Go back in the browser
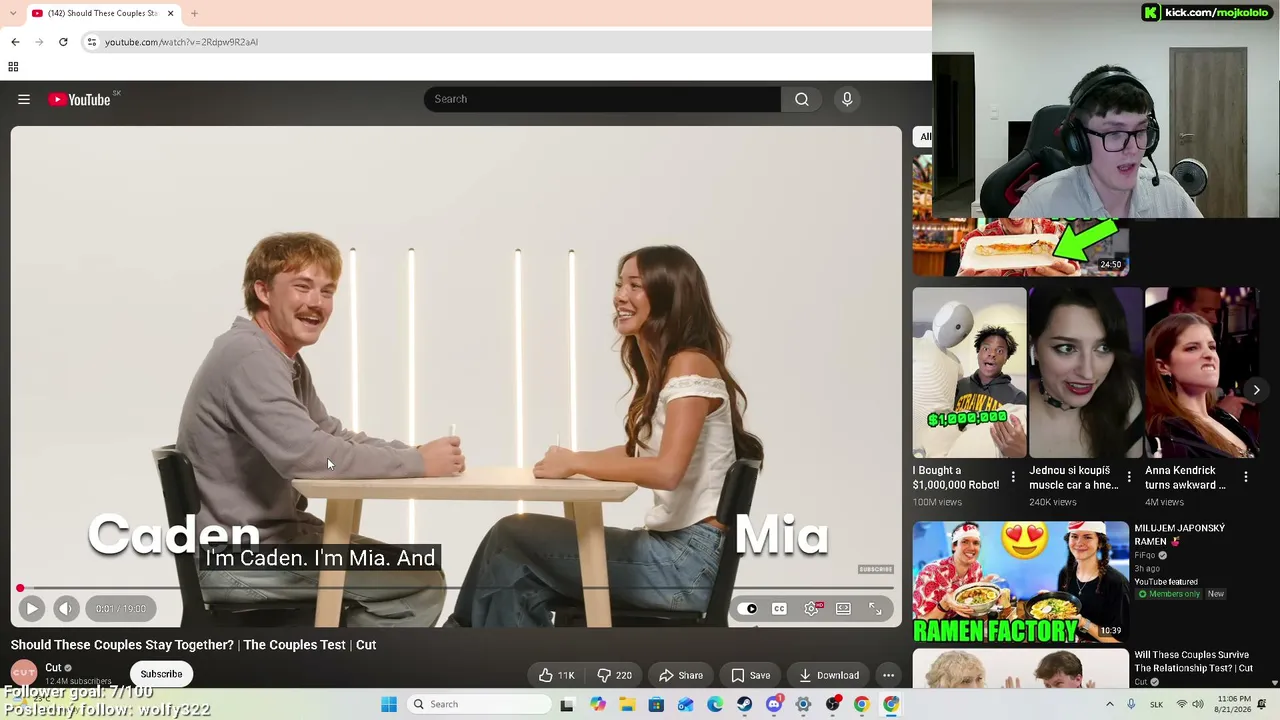1280x720 pixels. 15,42
